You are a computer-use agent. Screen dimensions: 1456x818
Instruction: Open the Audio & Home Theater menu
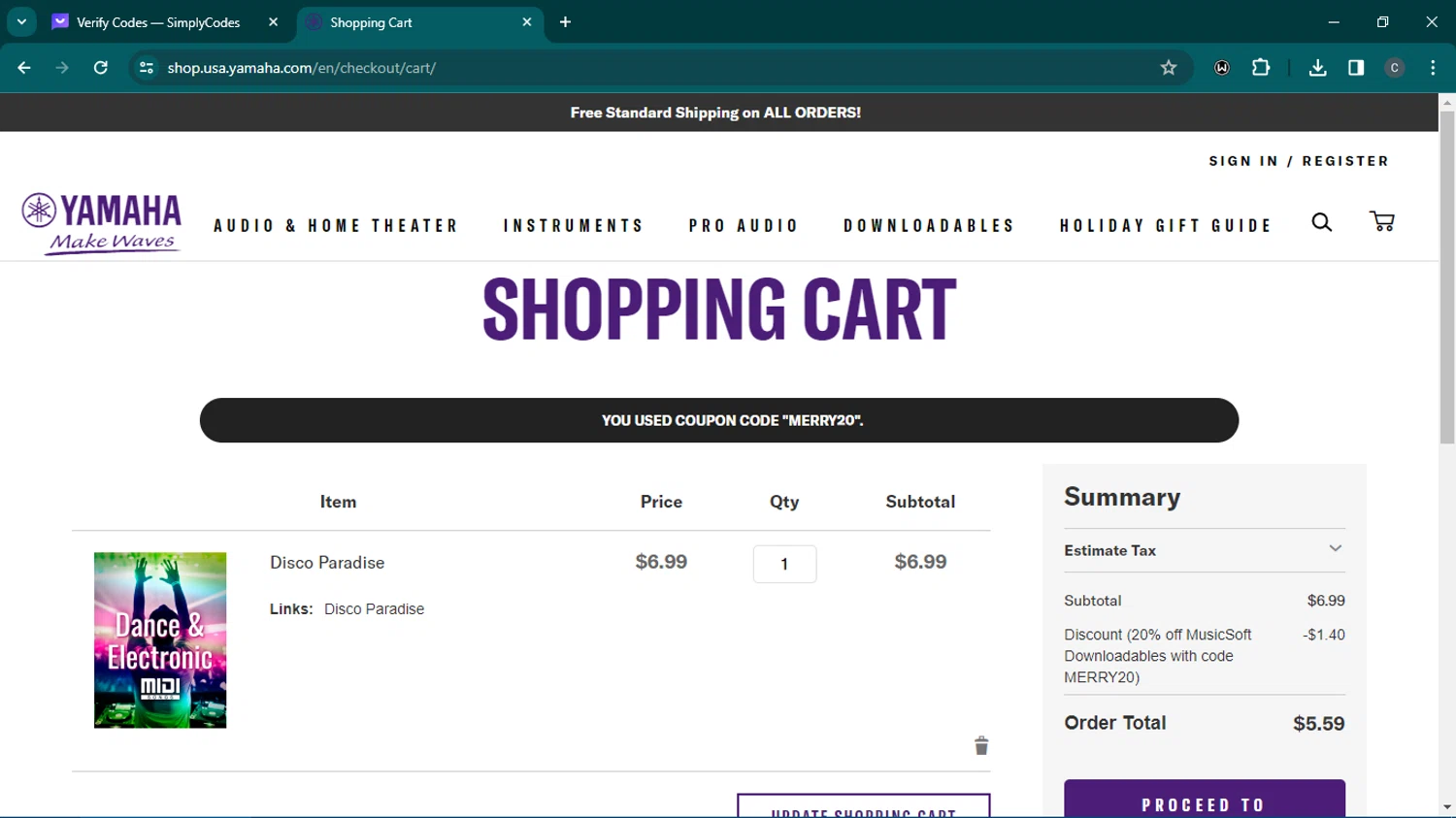click(336, 226)
